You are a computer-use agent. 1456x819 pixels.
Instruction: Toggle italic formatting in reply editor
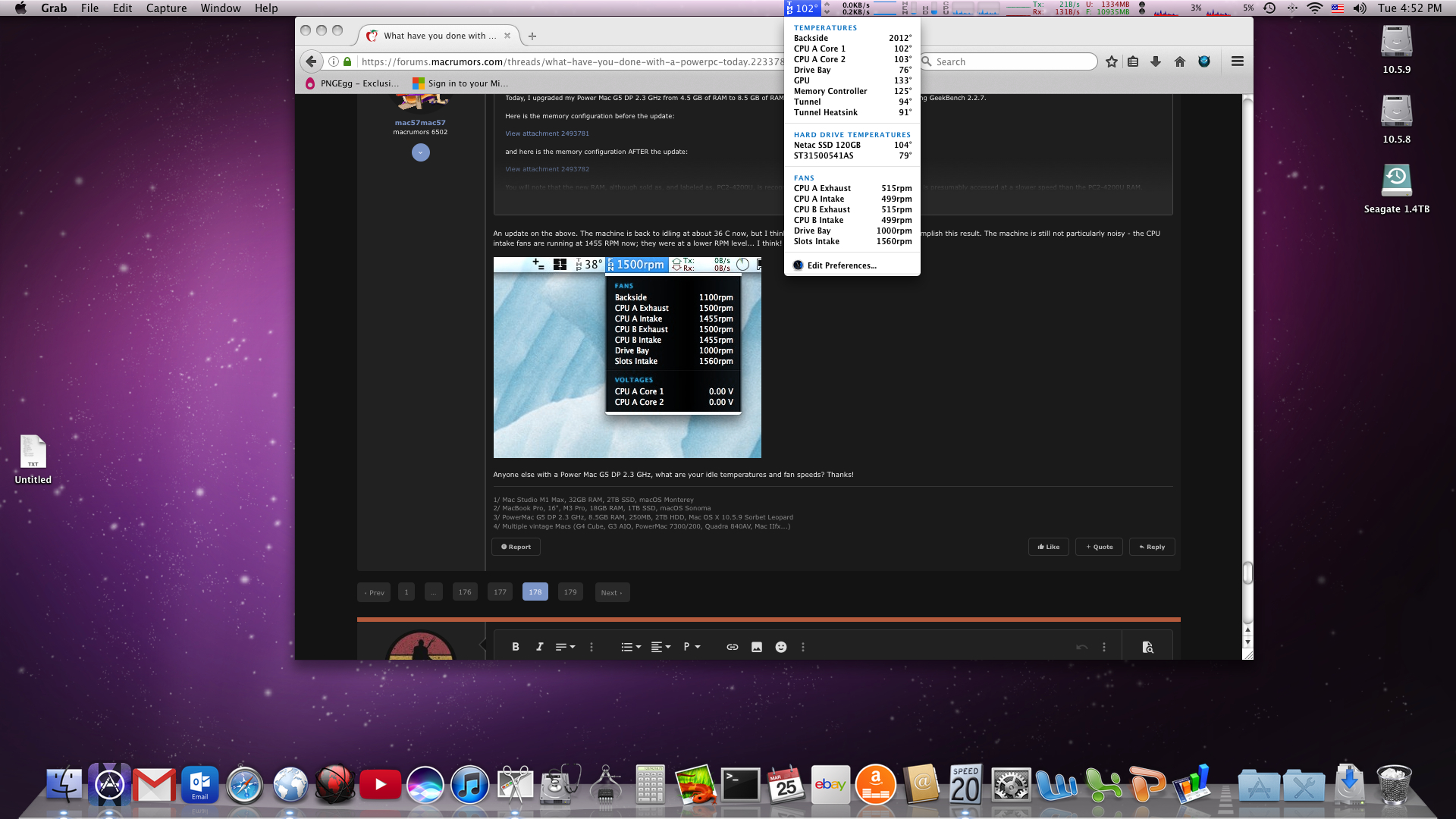click(539, 647)
